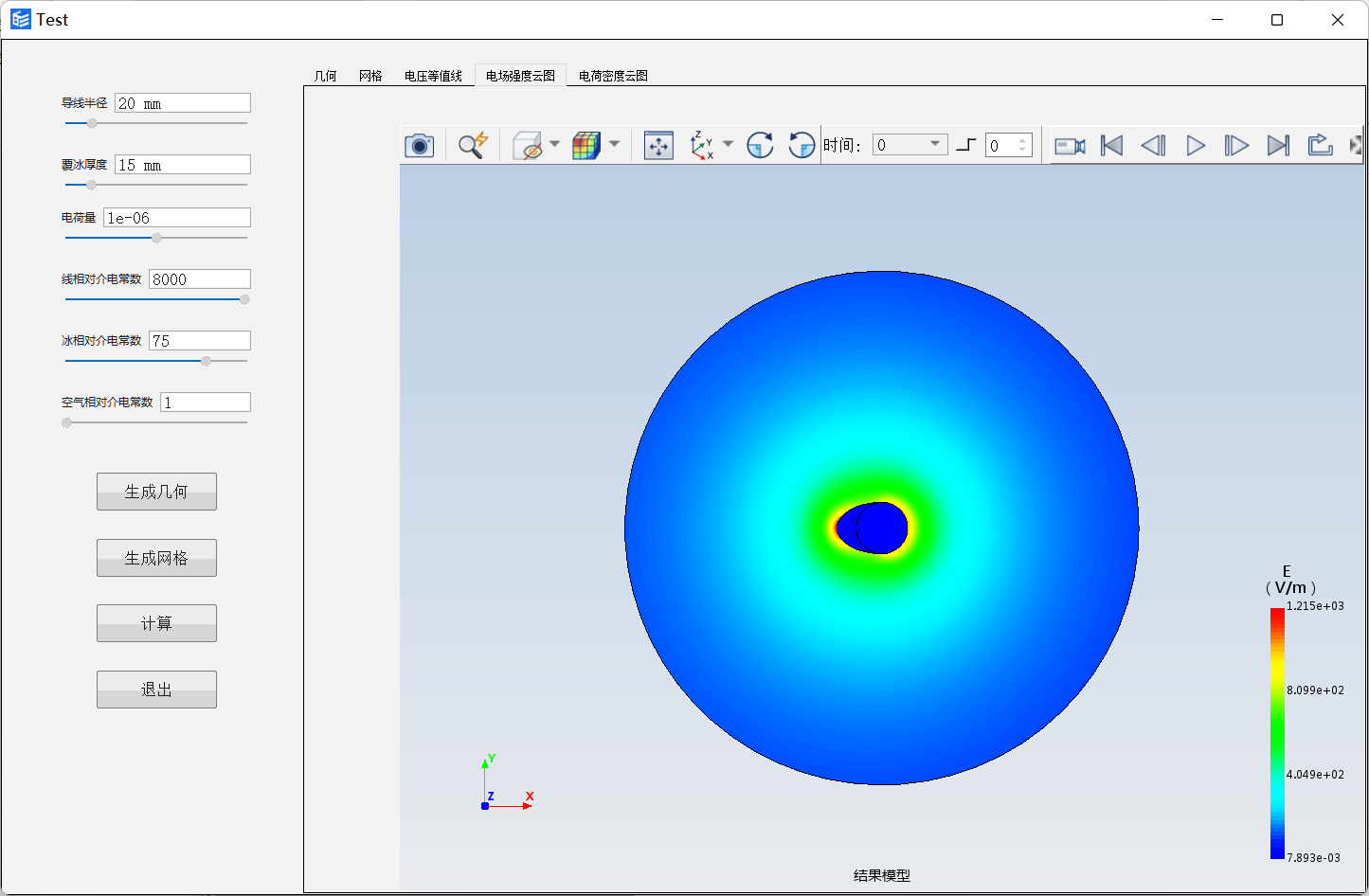Screen dimensions: 1369x896
Task: Jump to the first animation frame
Action: point(1112,145)
